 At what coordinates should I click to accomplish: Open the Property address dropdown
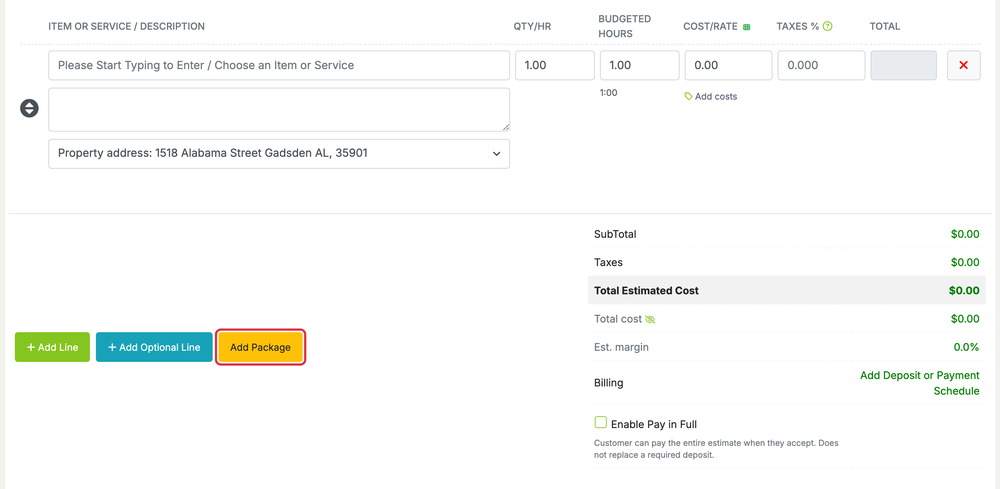pos(279,154)
